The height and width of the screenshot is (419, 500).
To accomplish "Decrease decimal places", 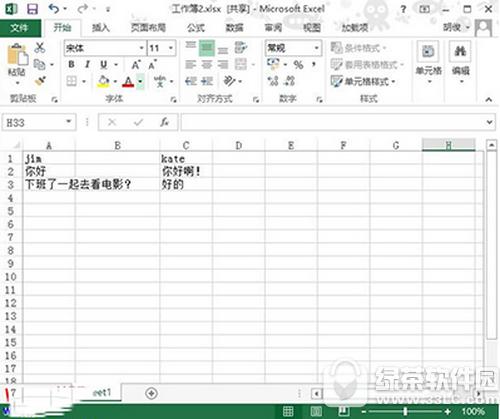I will tap(290, 81).
